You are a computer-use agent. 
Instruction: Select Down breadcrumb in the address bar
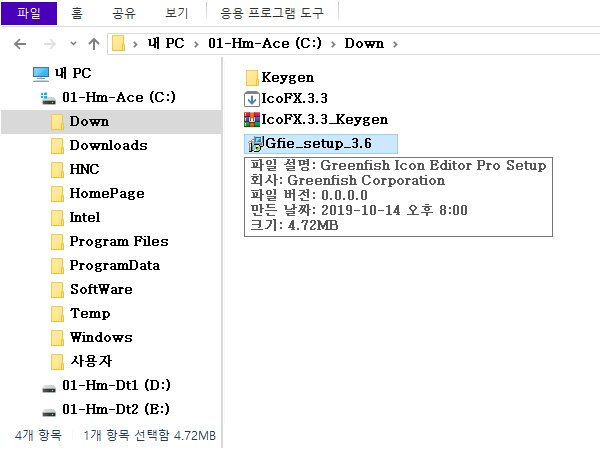tap(364, 43)
